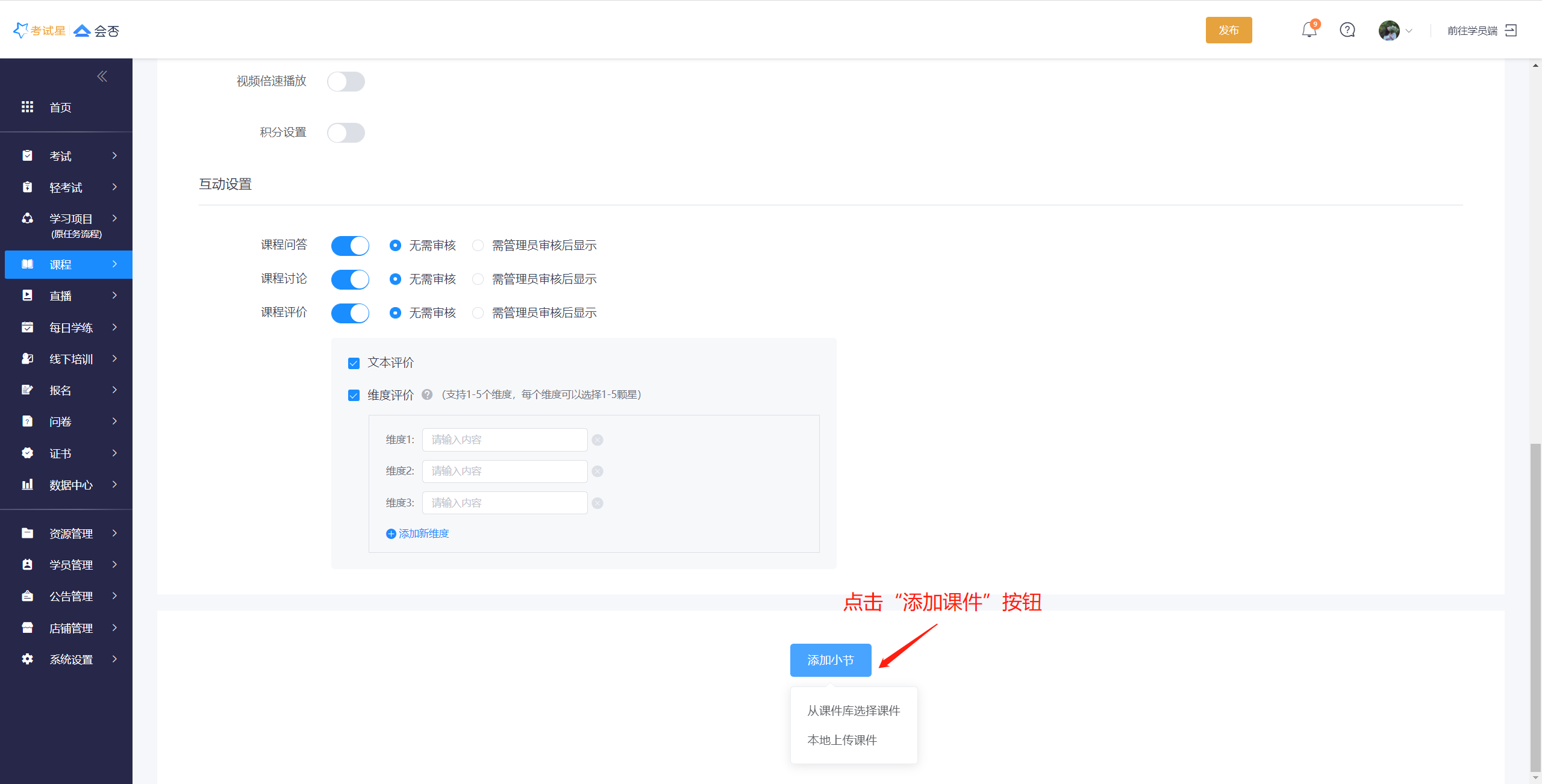Delete the 维度3 row icon
The width and height of the screenshot is (1542, 784).
(x=597, y=503)
